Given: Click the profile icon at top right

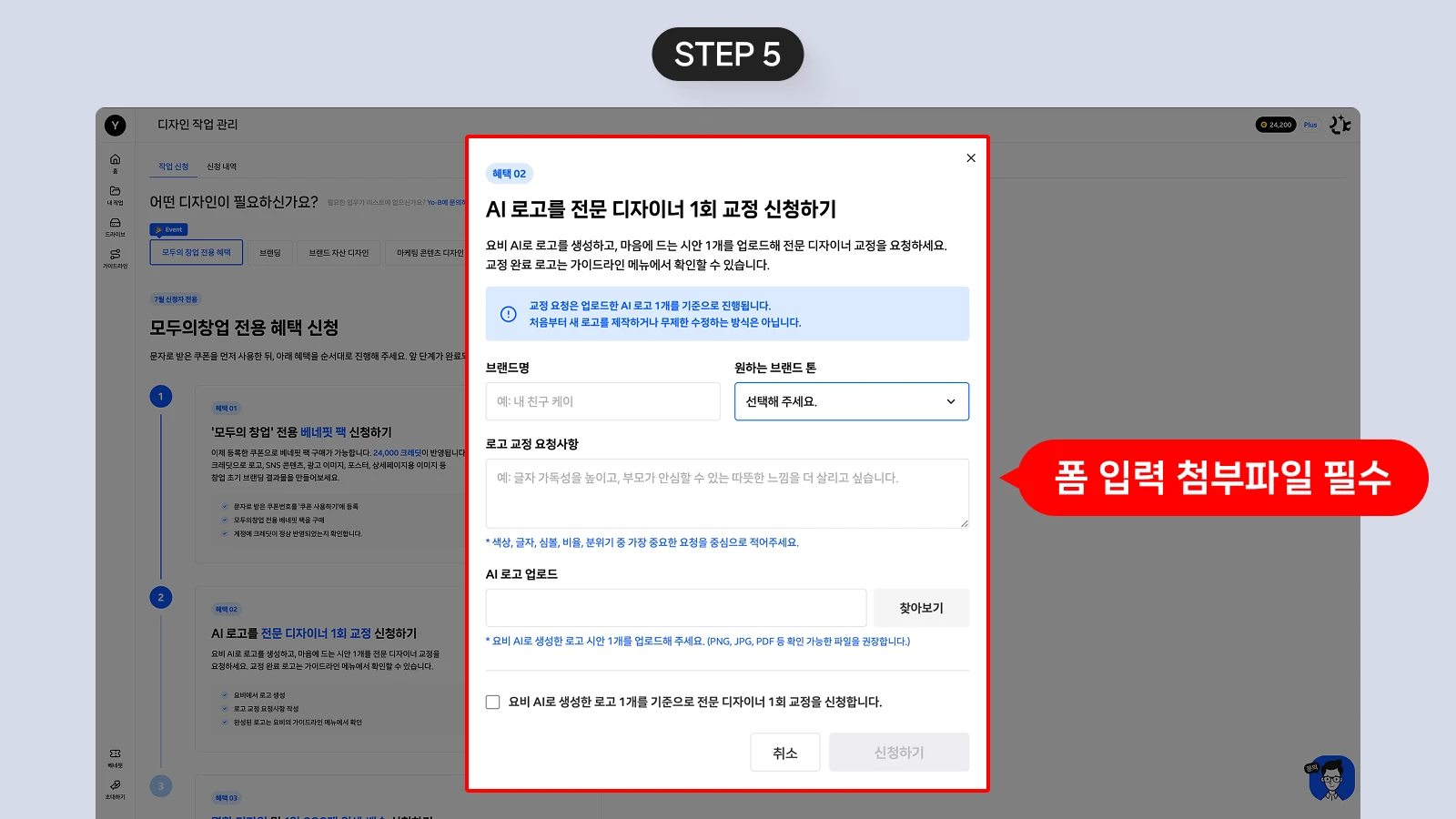Looking at the screenshot, I should (1340, 125).
